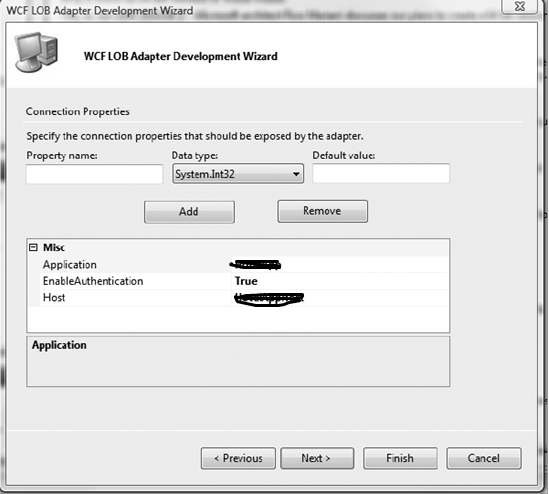Click the Property name input field

(94, 174)
